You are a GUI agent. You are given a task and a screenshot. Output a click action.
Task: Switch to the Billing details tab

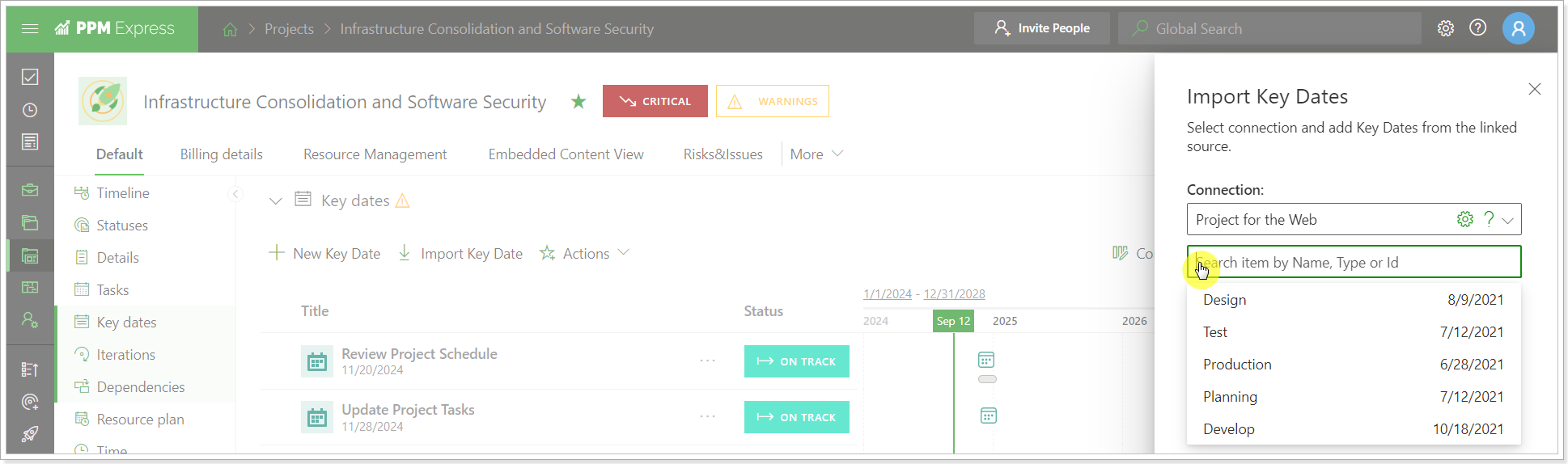coord(222,154)
